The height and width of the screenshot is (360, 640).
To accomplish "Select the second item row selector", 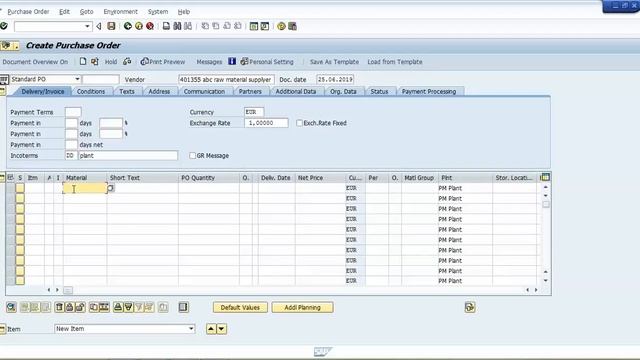I will 10,198.
